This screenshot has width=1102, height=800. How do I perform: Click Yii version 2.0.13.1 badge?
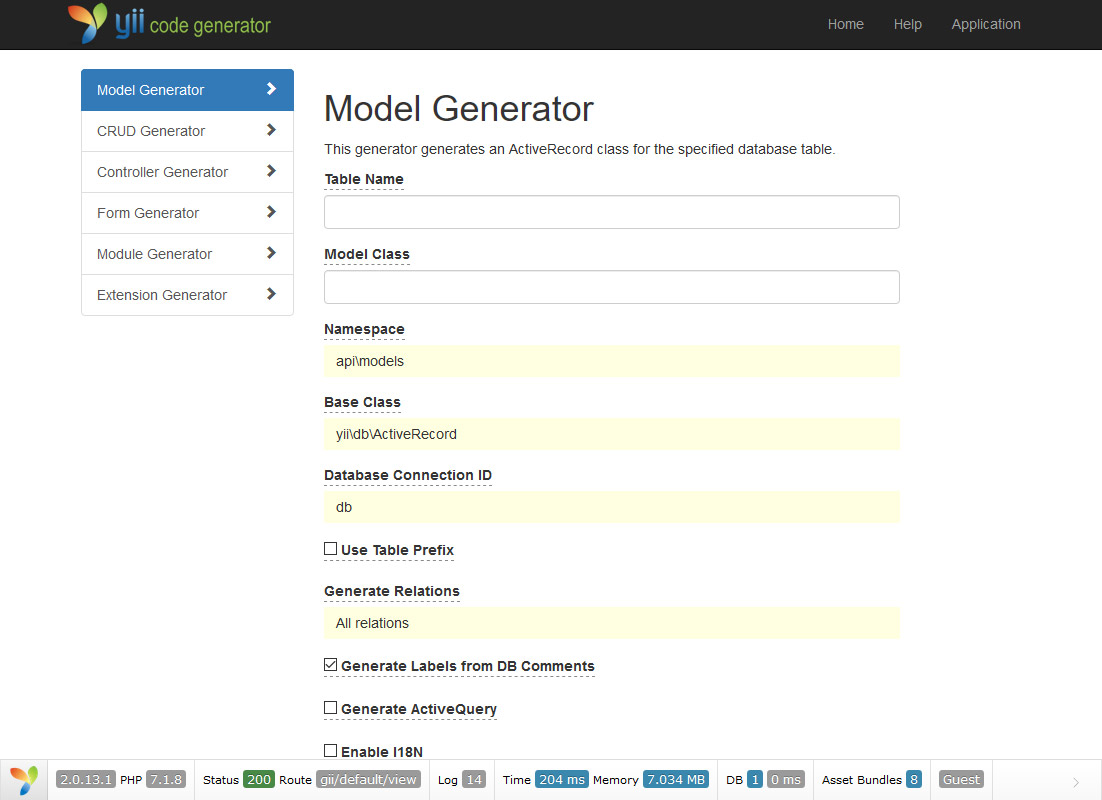85,780
